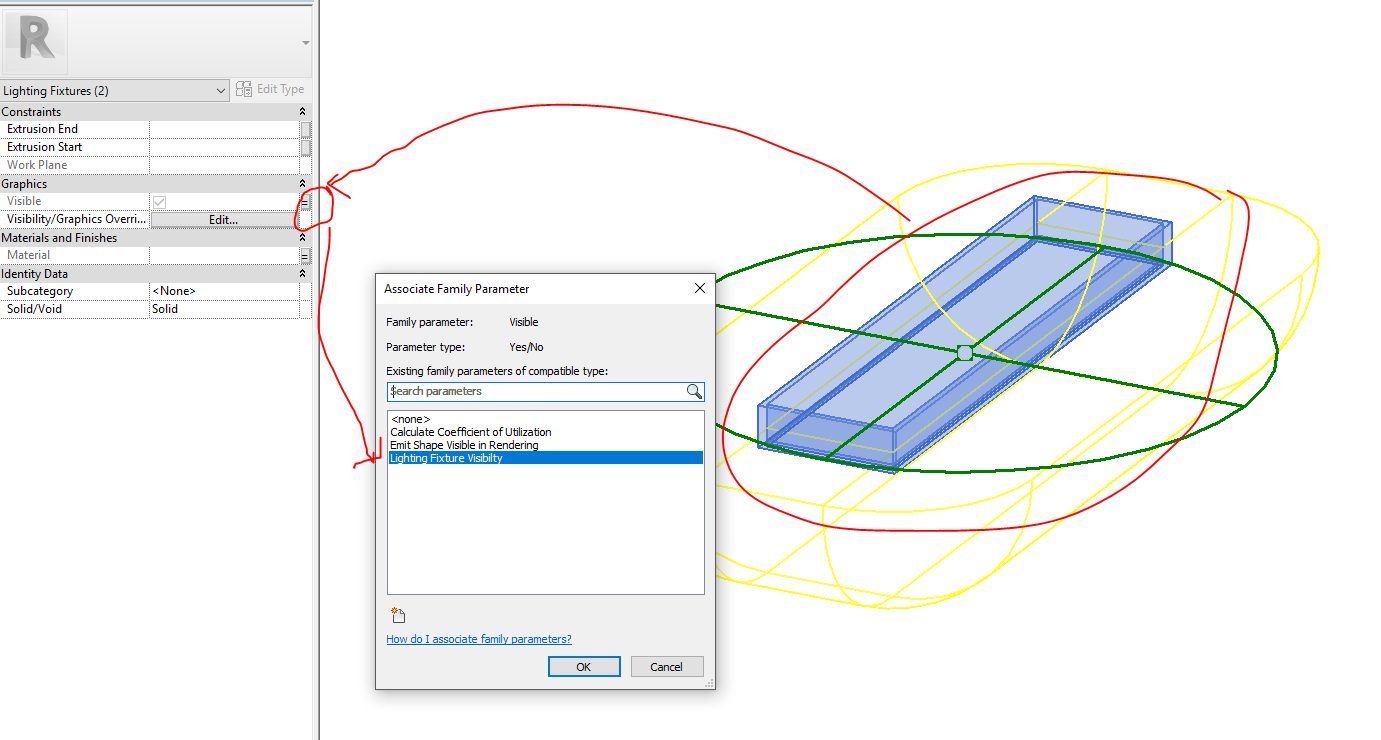Click the New parameter icon
Screen dimensions: 1381x740
coord(397,615)
